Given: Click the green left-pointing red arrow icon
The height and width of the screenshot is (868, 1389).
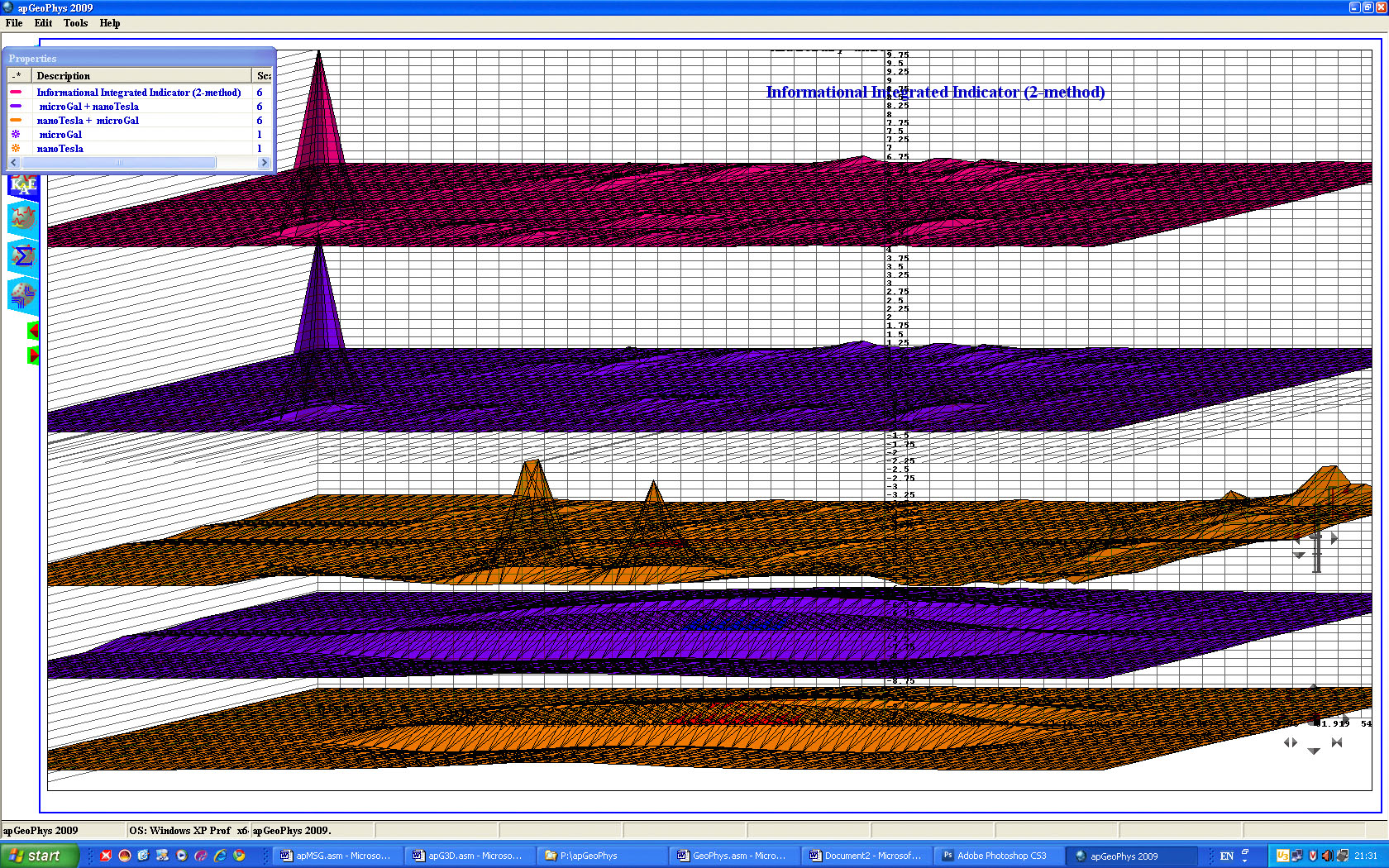Looking at the screenshot, I should [33, 331].
